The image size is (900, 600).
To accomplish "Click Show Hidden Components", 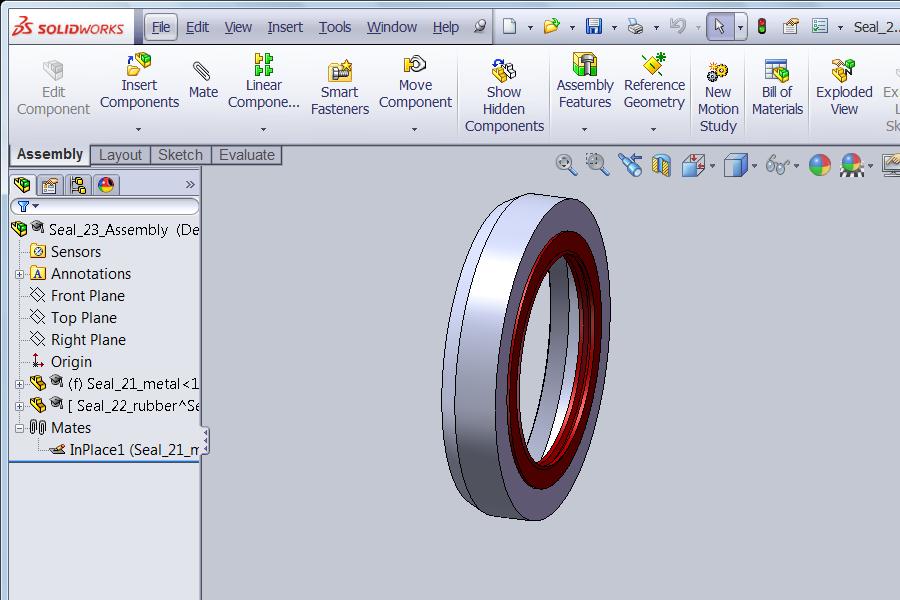I will 504,96.
